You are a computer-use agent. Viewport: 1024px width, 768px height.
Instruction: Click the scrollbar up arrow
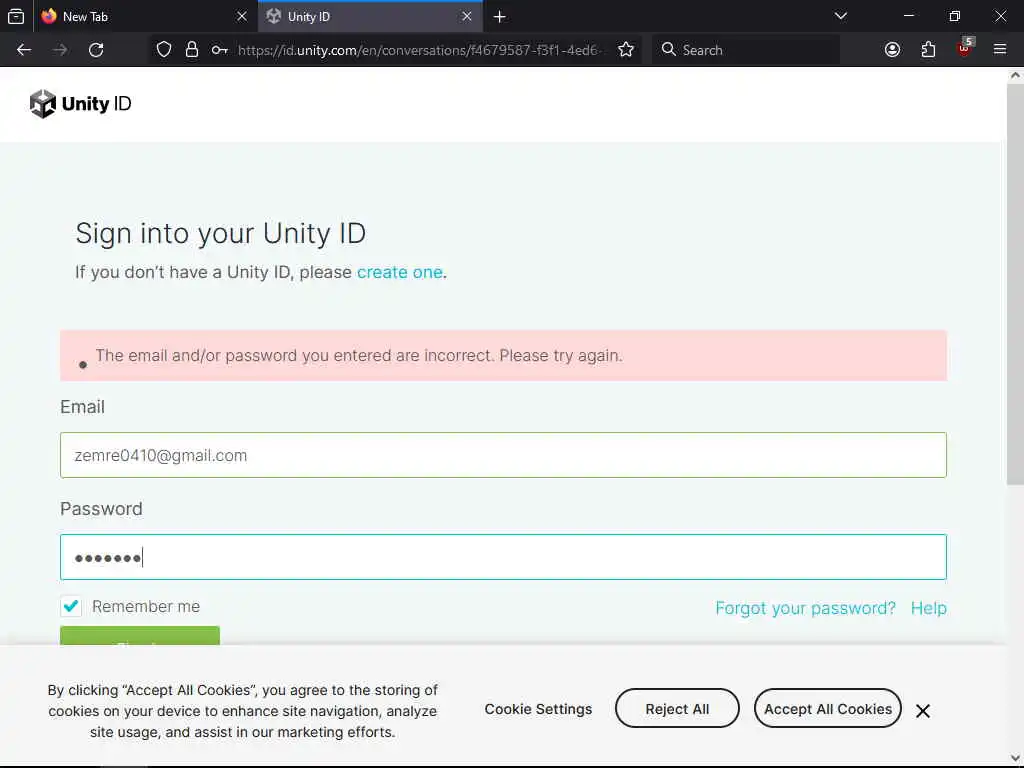pos(1015,75)
